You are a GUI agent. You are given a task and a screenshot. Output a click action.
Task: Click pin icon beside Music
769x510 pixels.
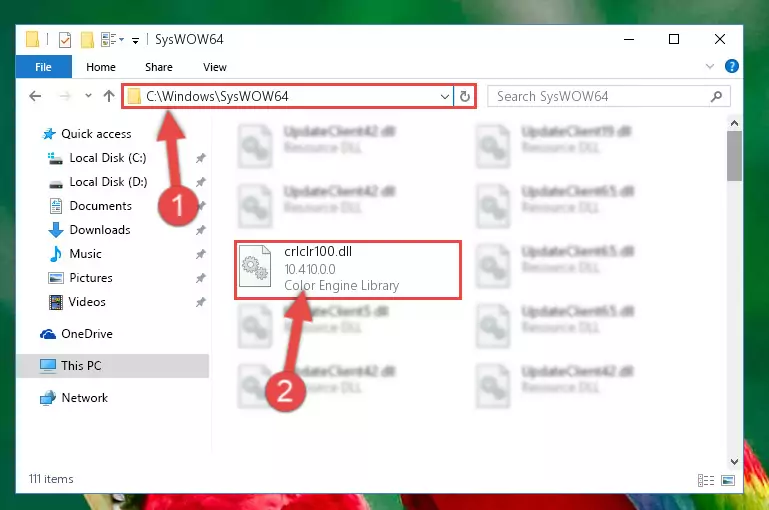[x=201, y=254]
